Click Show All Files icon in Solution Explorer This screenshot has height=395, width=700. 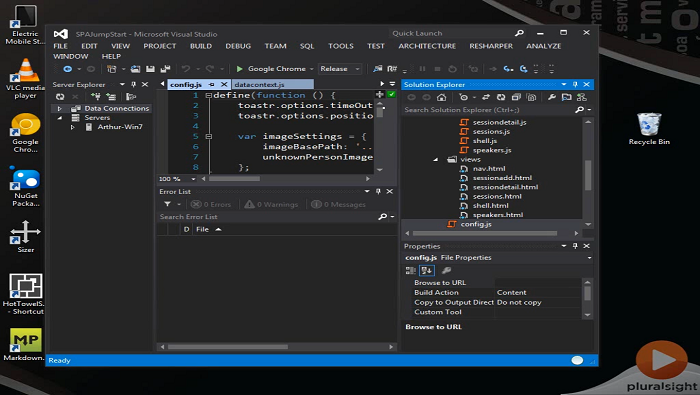pos(531,97)
